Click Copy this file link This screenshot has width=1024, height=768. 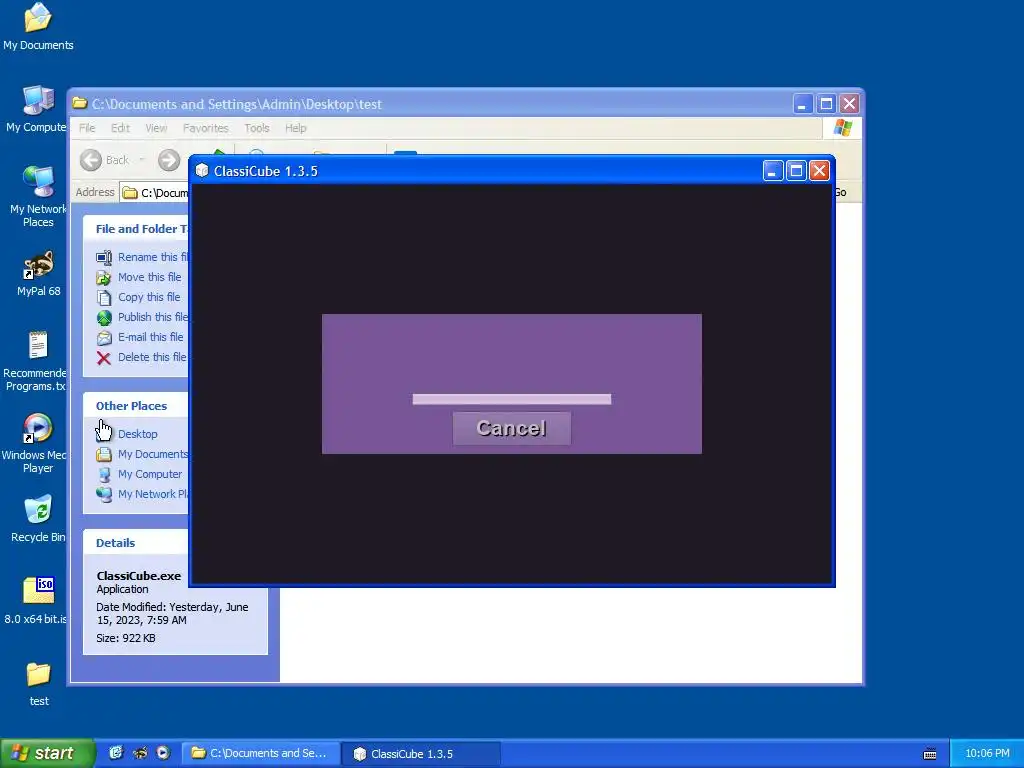[149, 297]
